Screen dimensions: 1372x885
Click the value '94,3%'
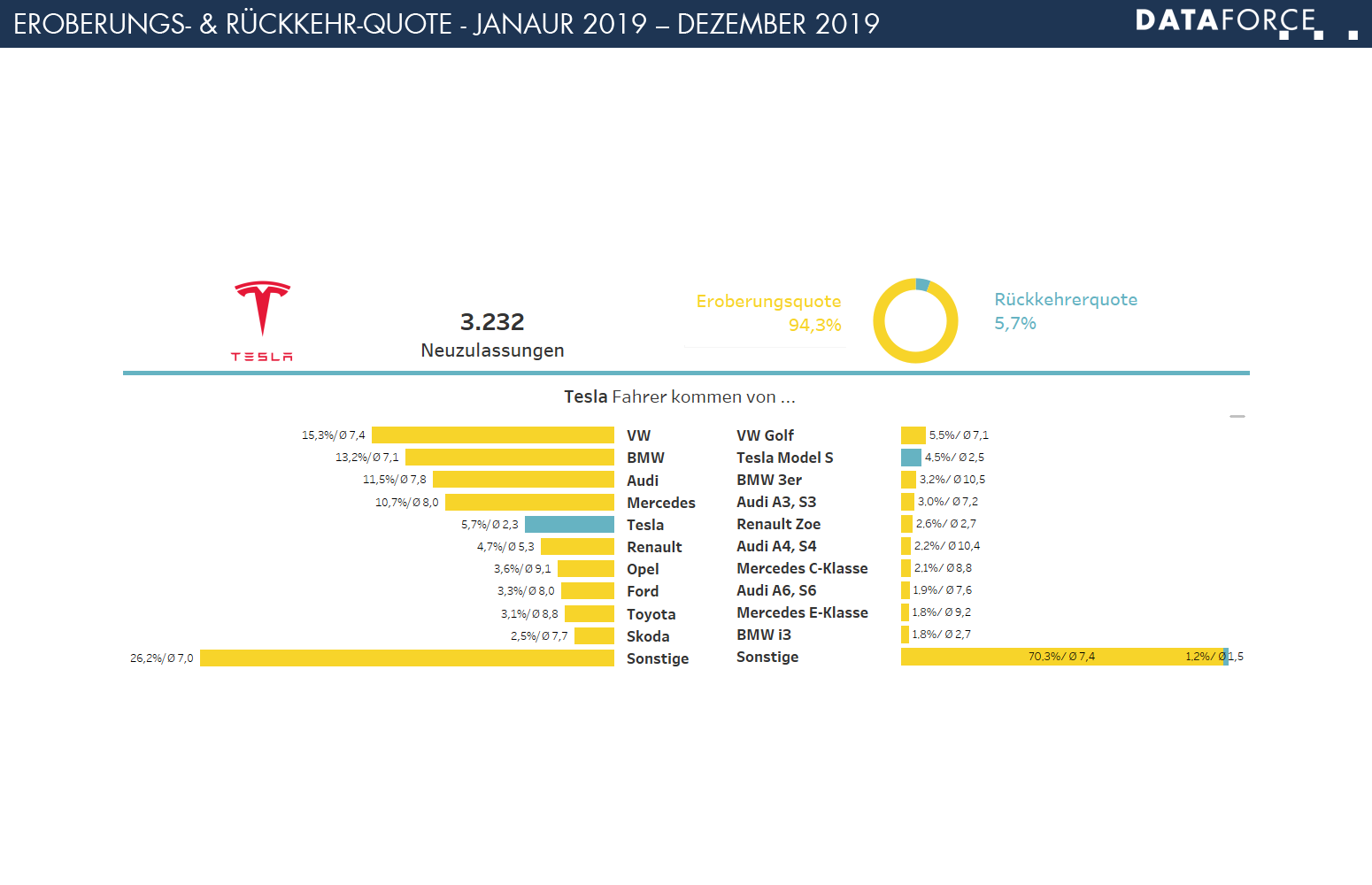pos(814,325)
